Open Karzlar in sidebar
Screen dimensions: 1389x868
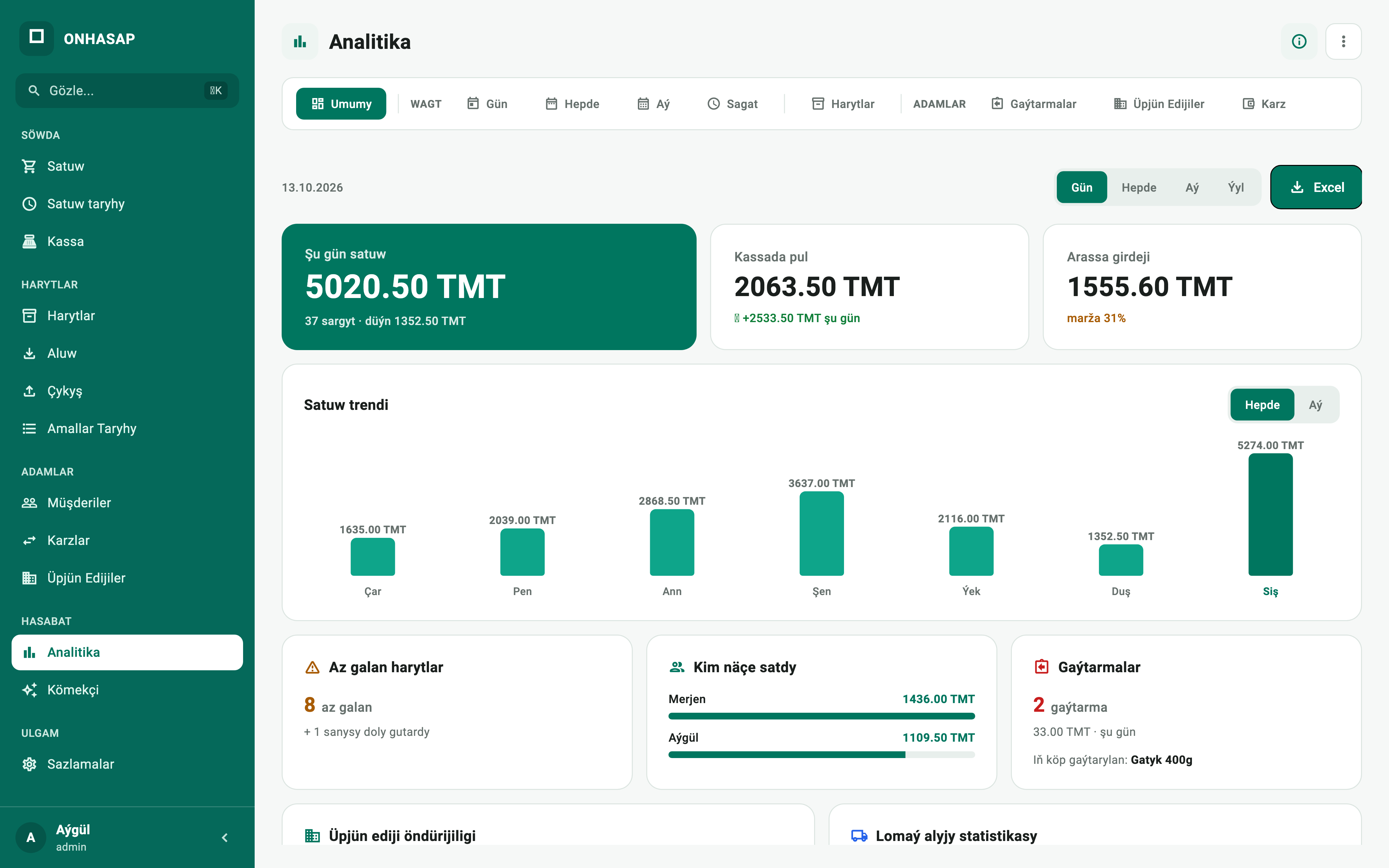click(127, 540)
